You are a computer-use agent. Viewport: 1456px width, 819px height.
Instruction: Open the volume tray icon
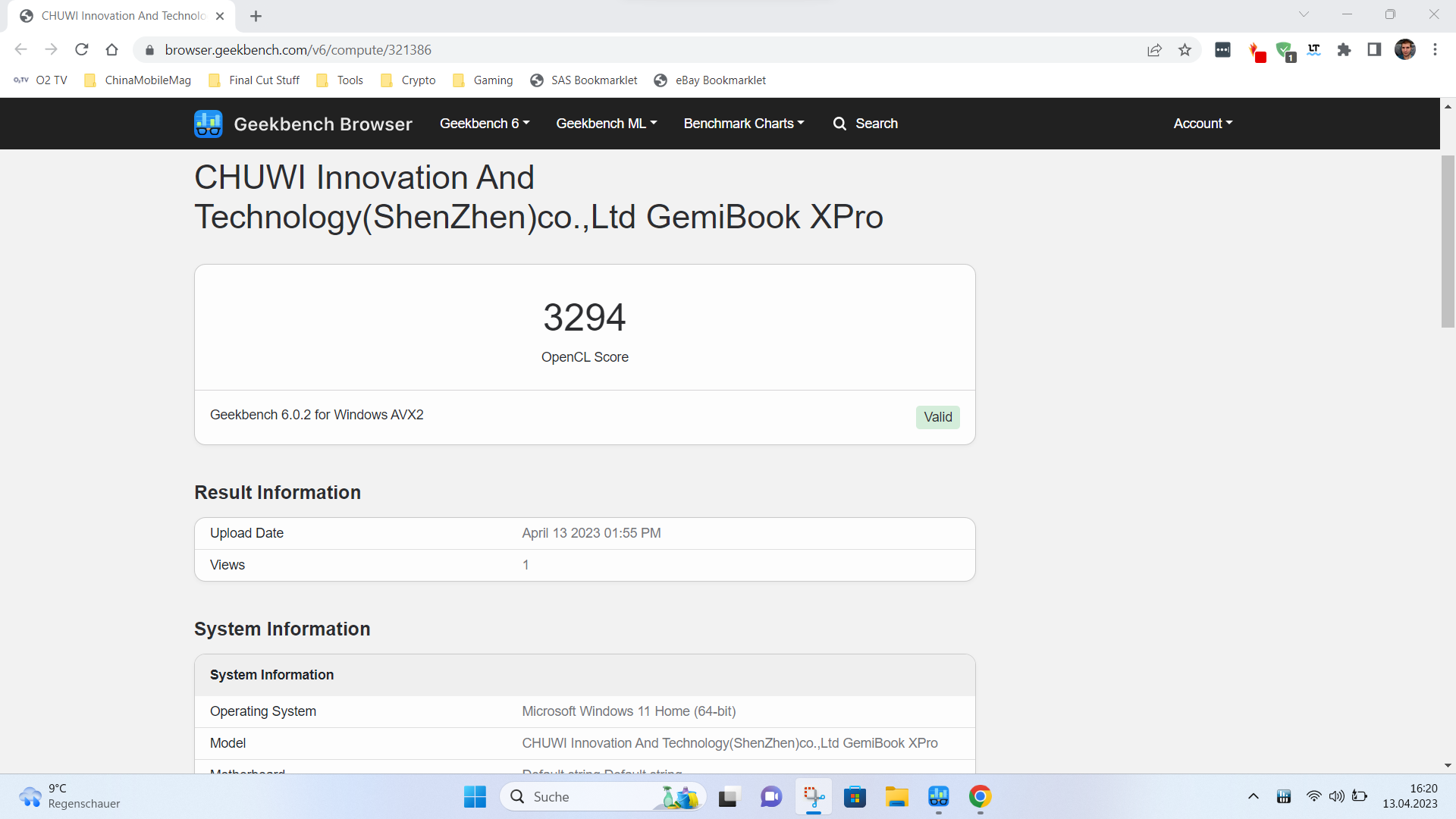[1336, 796]
